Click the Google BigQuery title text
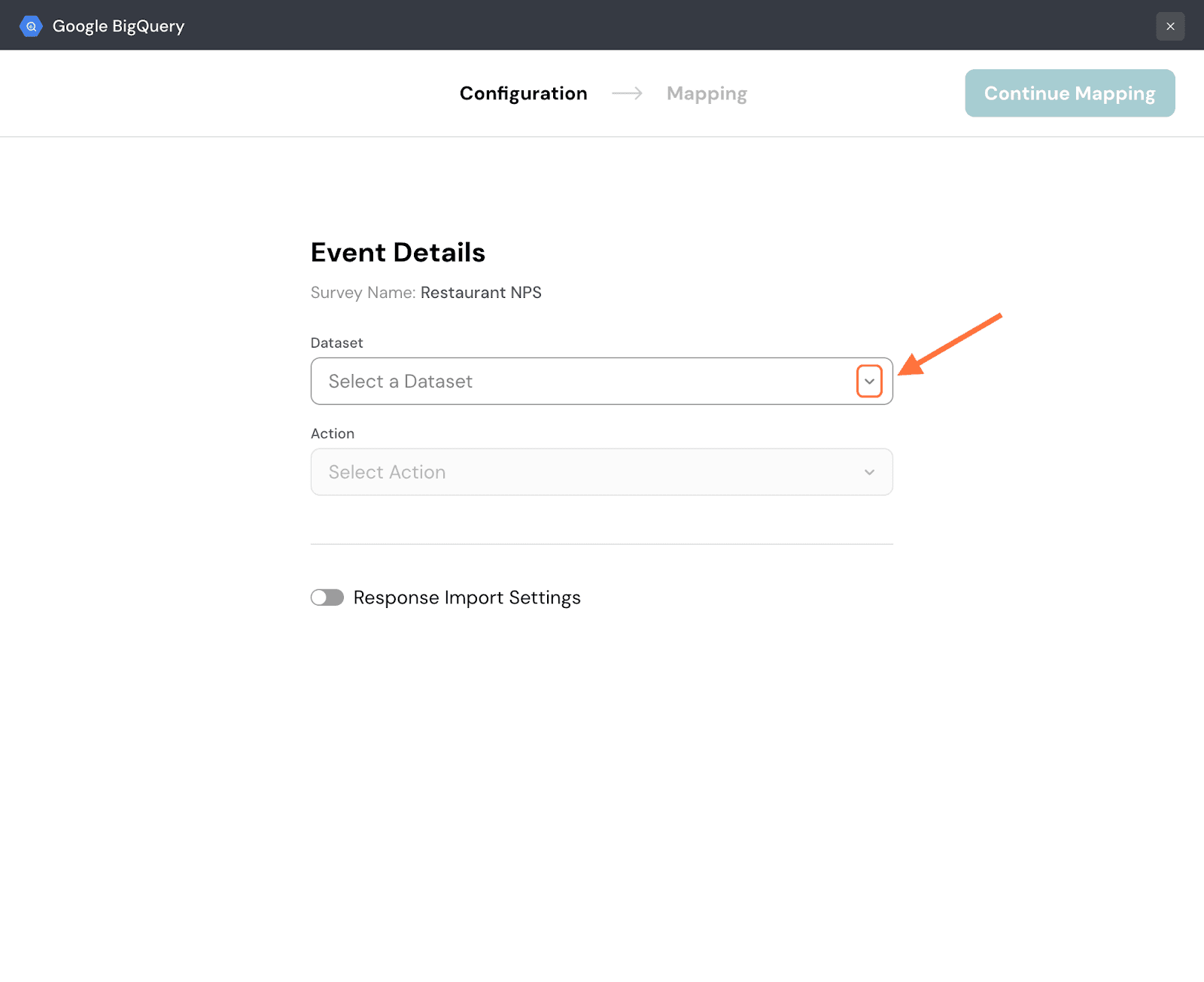This screenshot has width=1204, height=982. click(x=118, y=26)
